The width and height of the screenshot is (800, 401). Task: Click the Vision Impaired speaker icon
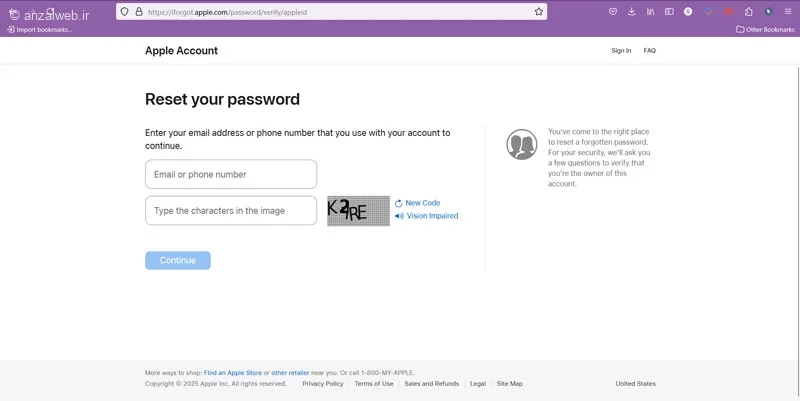[x=399, y=216]
